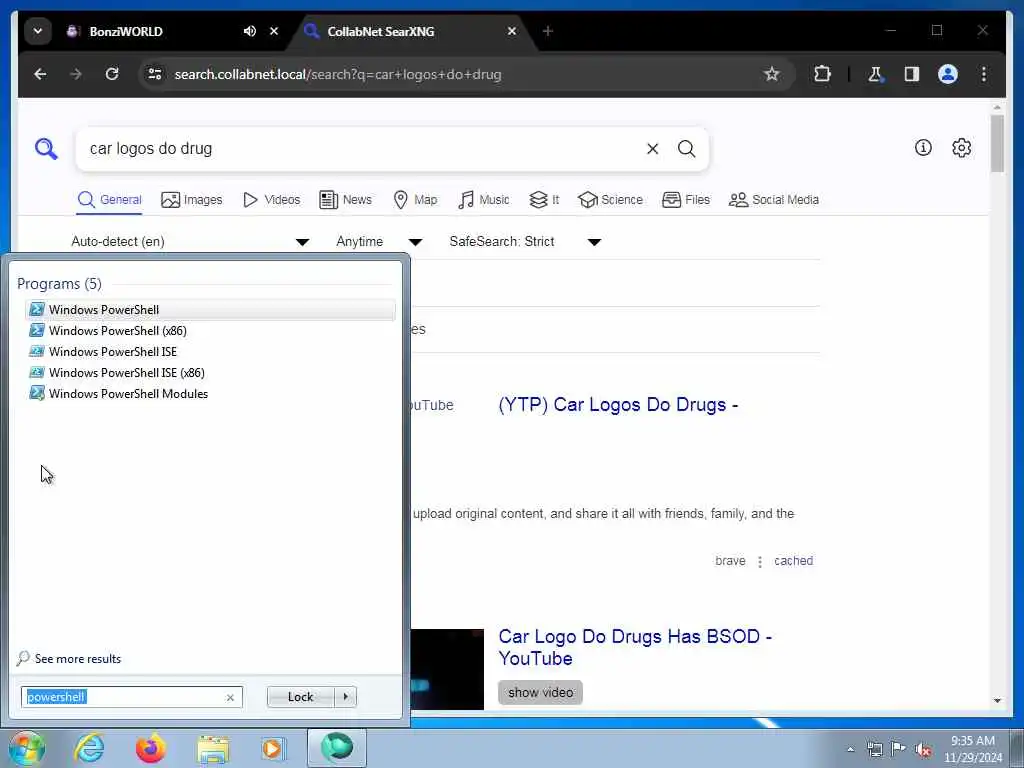Bookmark this page with the star
The width and height of the screenshot is (1024, 768).
[771, 74]
